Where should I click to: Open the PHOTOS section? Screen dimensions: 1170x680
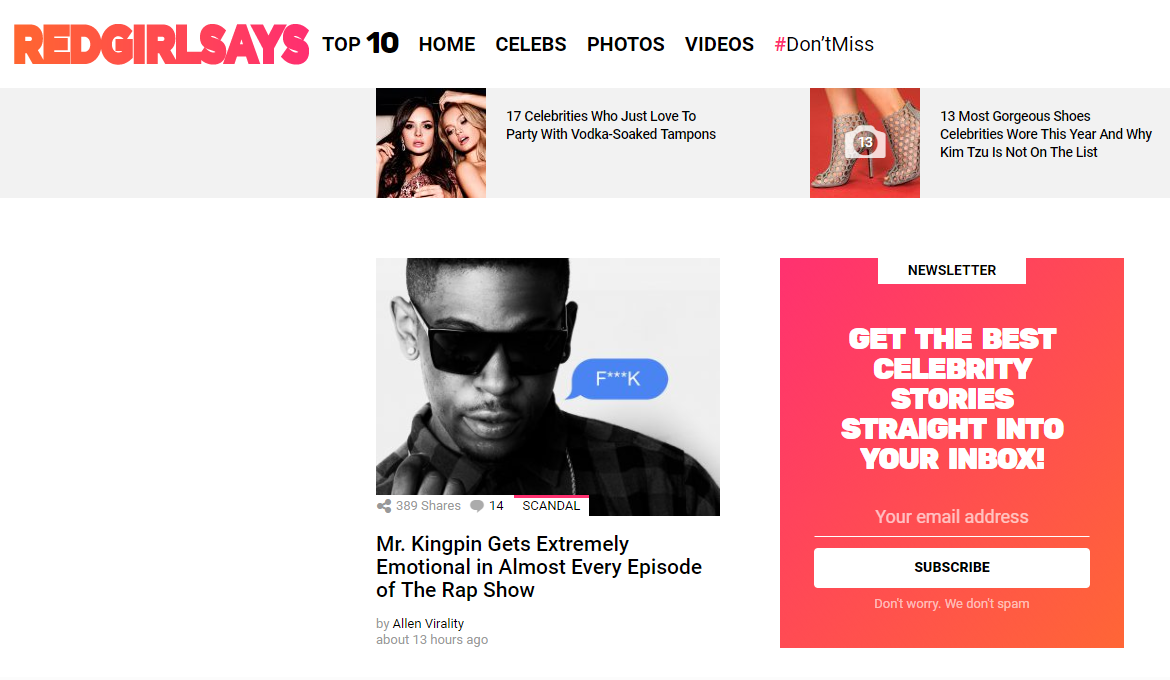click(625, 45)
